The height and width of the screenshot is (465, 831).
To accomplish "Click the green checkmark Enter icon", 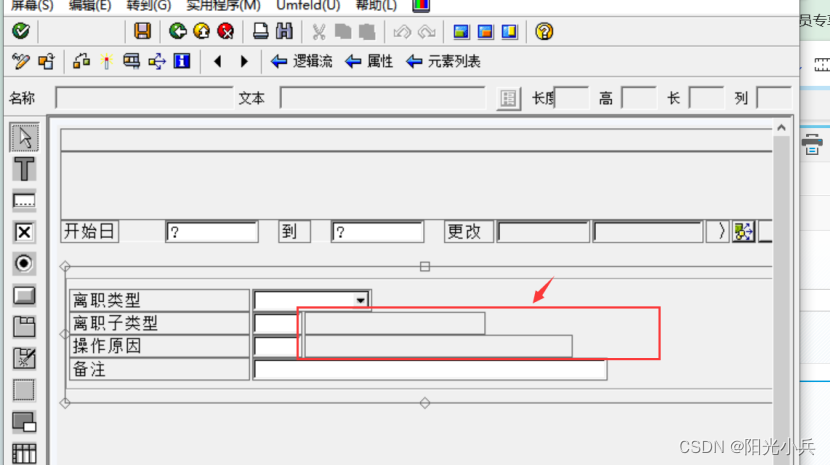I will [21, 31].
